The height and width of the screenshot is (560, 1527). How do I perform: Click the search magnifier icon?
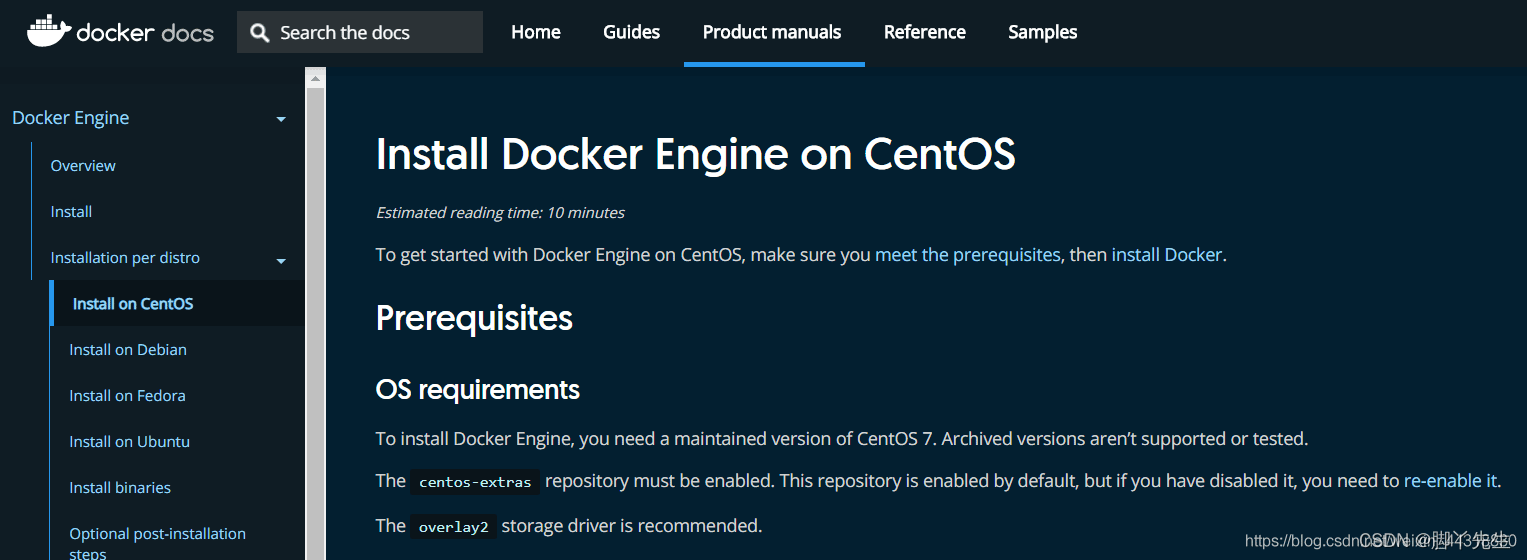pyautogui.click(x=260, y=33)
